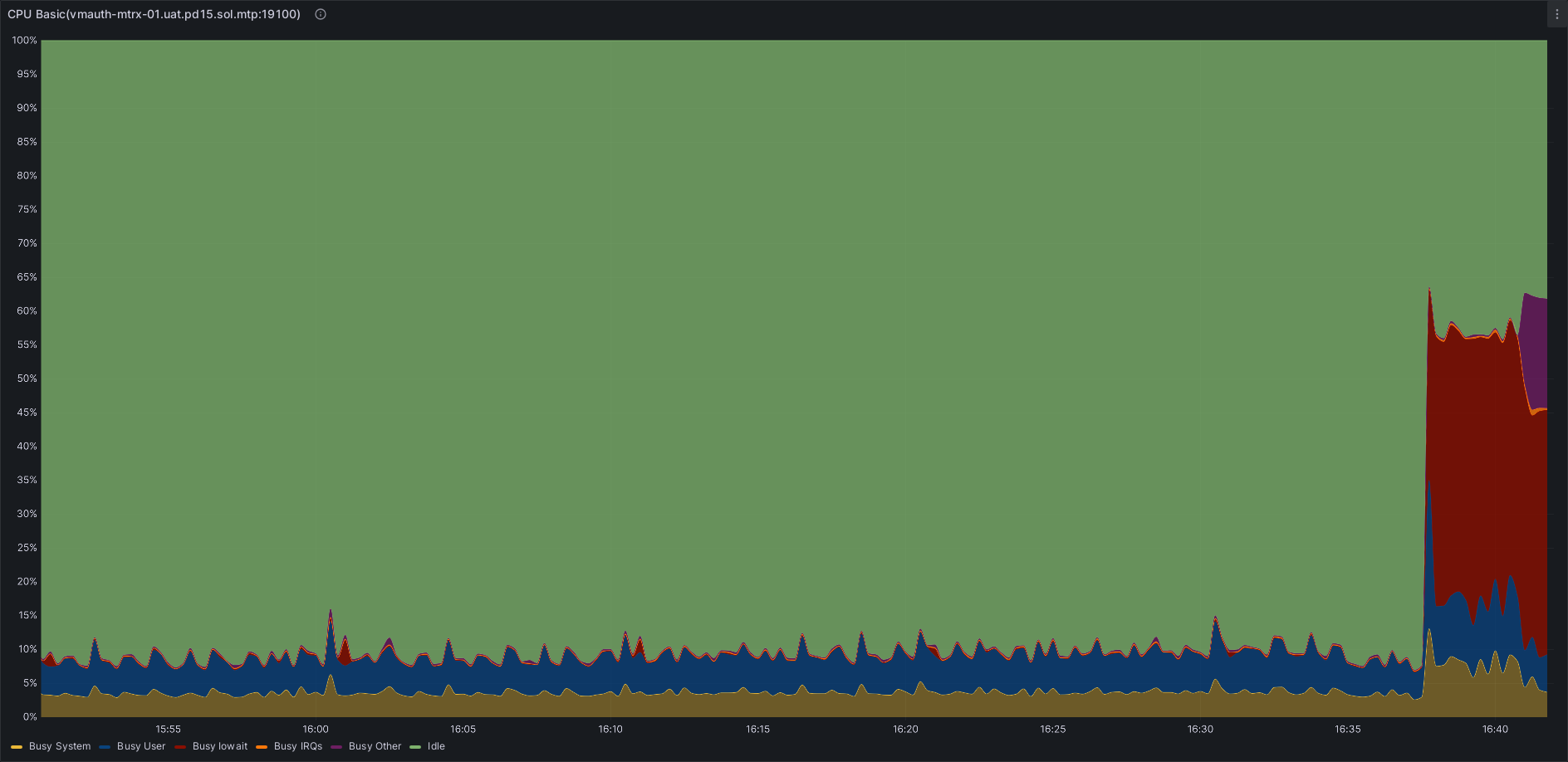Click the Busy Iowait red color swatch
Screen dimensions: 1568x762
180,747
